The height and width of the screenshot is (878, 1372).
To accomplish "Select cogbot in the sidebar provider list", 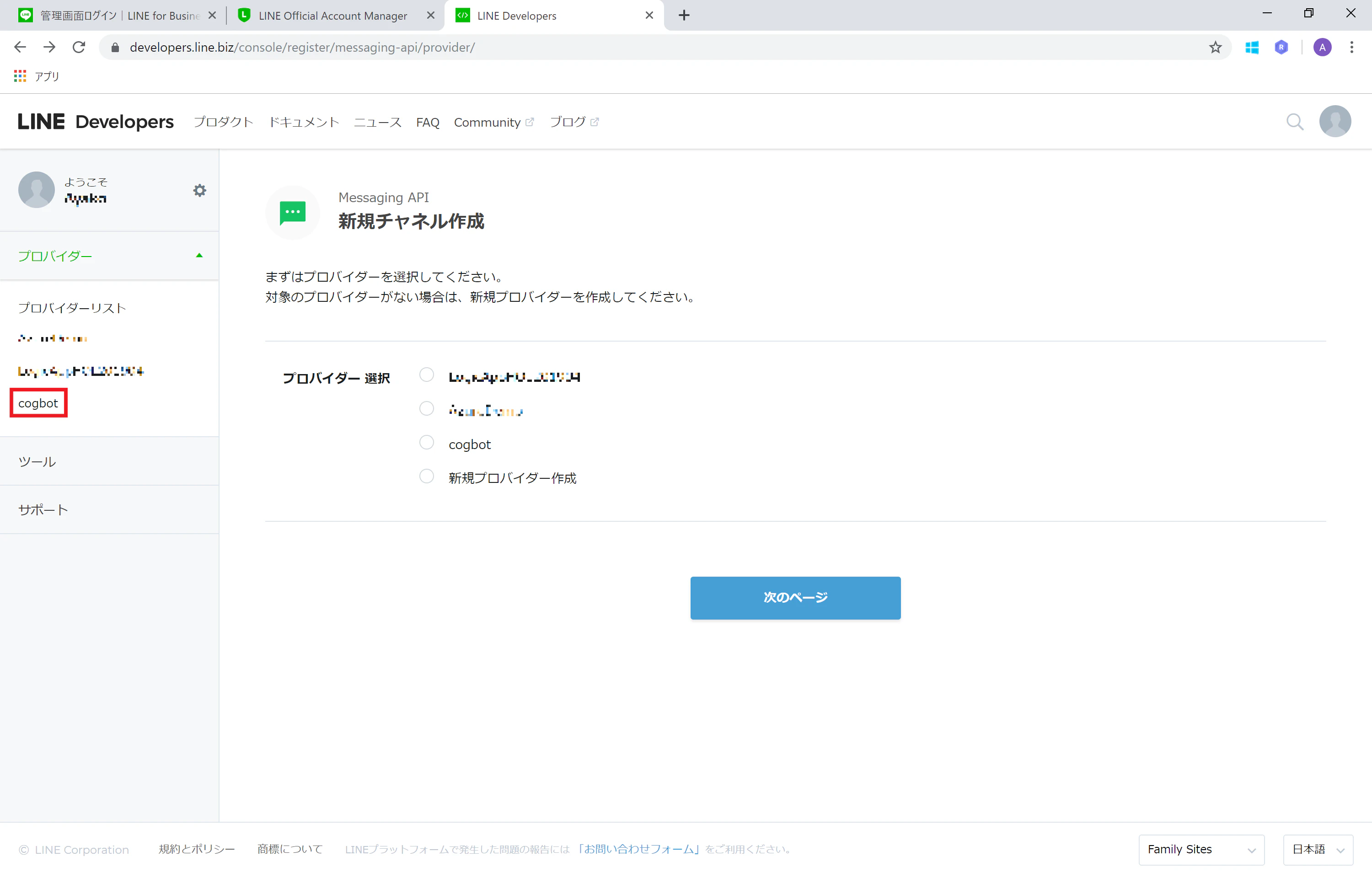I will point(38,403).
